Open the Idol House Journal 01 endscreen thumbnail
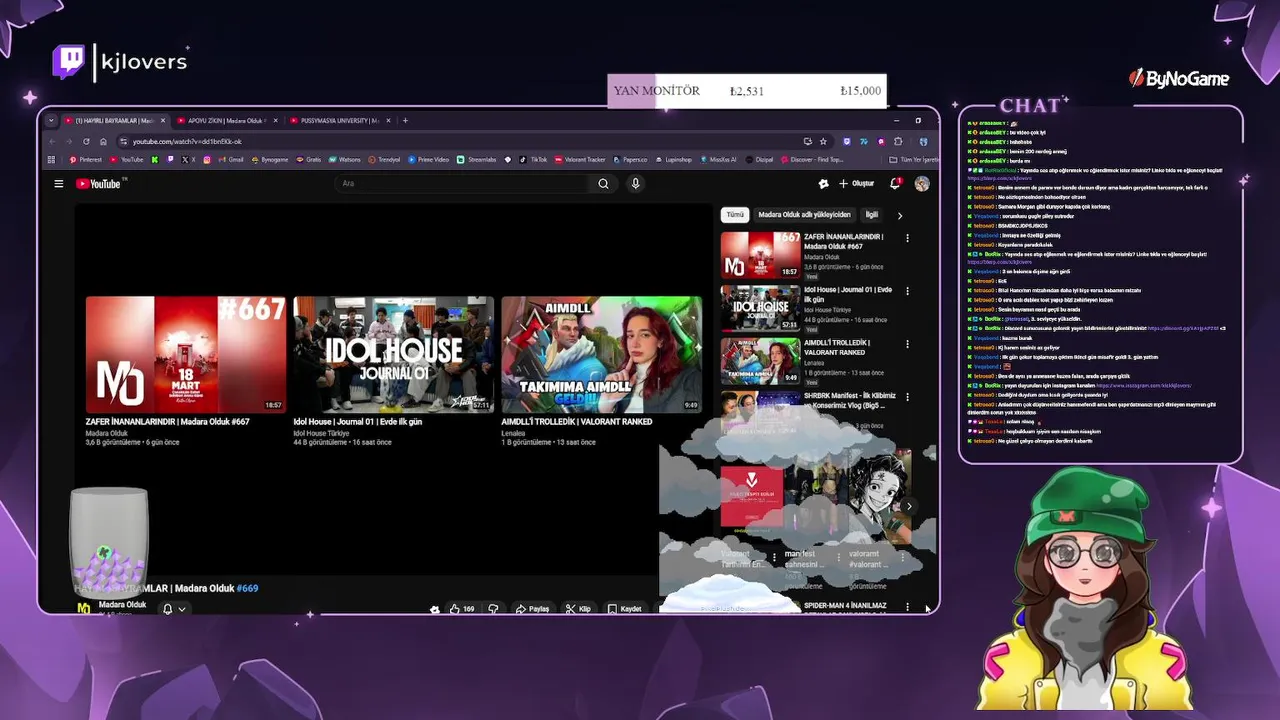 (394, 354)
